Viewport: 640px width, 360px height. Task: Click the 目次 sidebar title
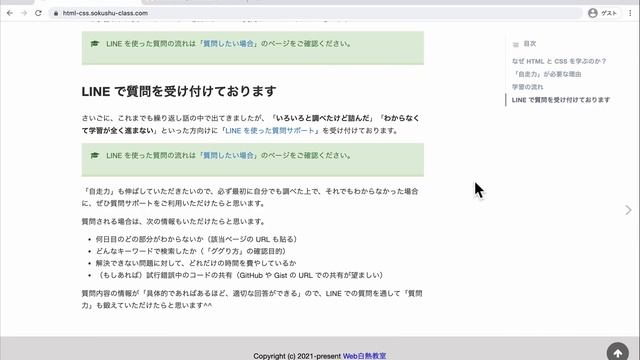pos(530,44)
